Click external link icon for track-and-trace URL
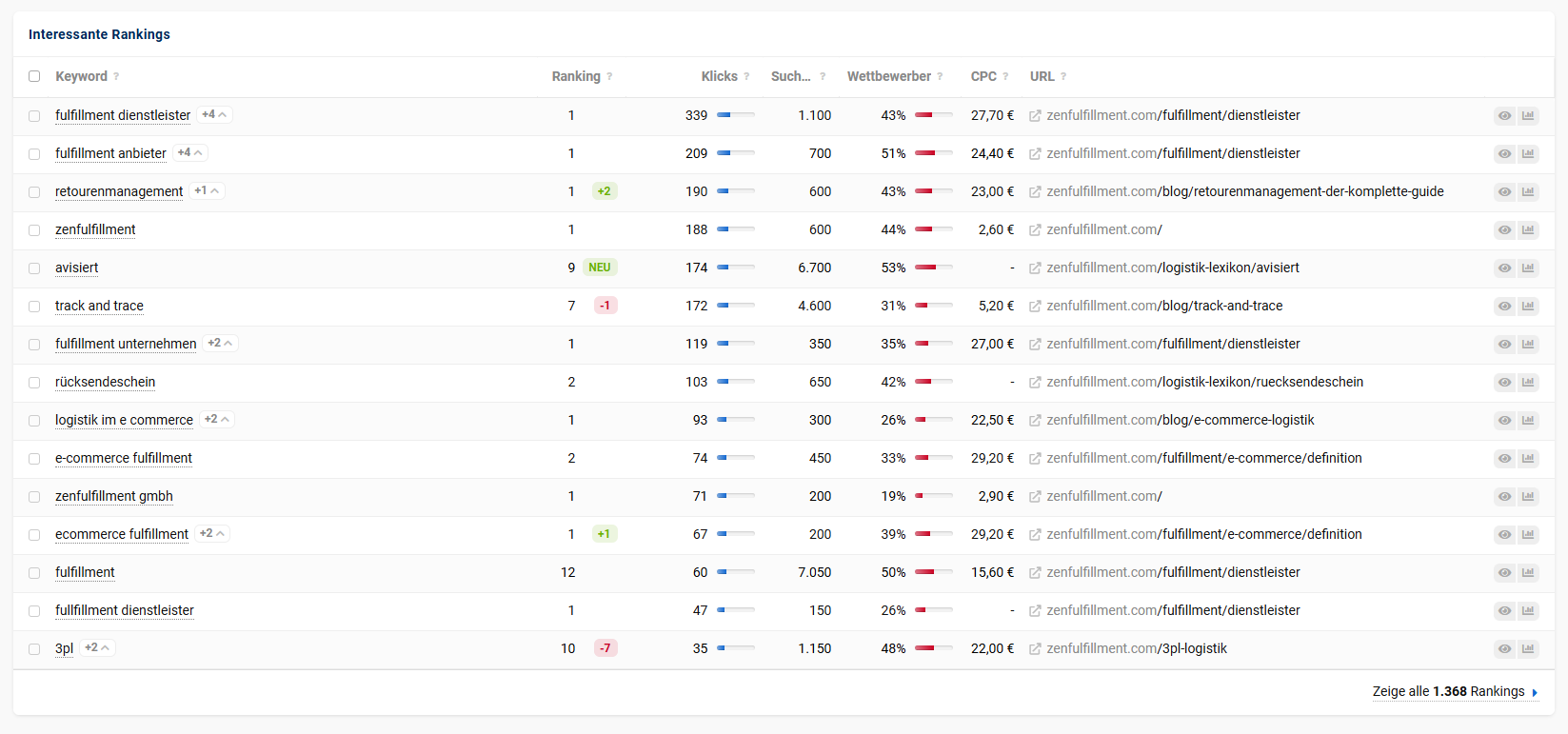The image size is (1568, 734). coord(1035,307)
